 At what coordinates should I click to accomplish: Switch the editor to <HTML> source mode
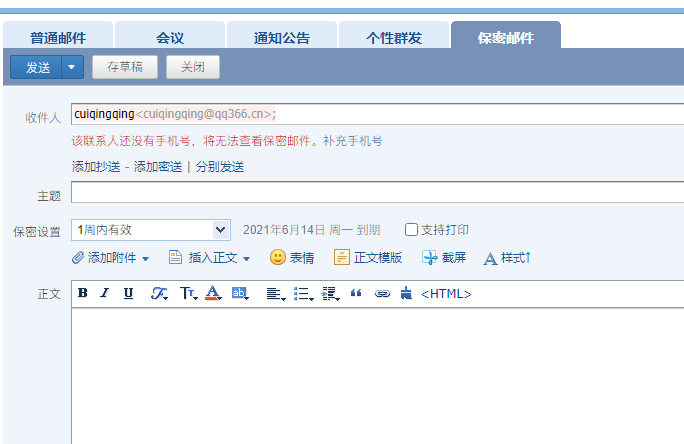(x=446, y=294)
